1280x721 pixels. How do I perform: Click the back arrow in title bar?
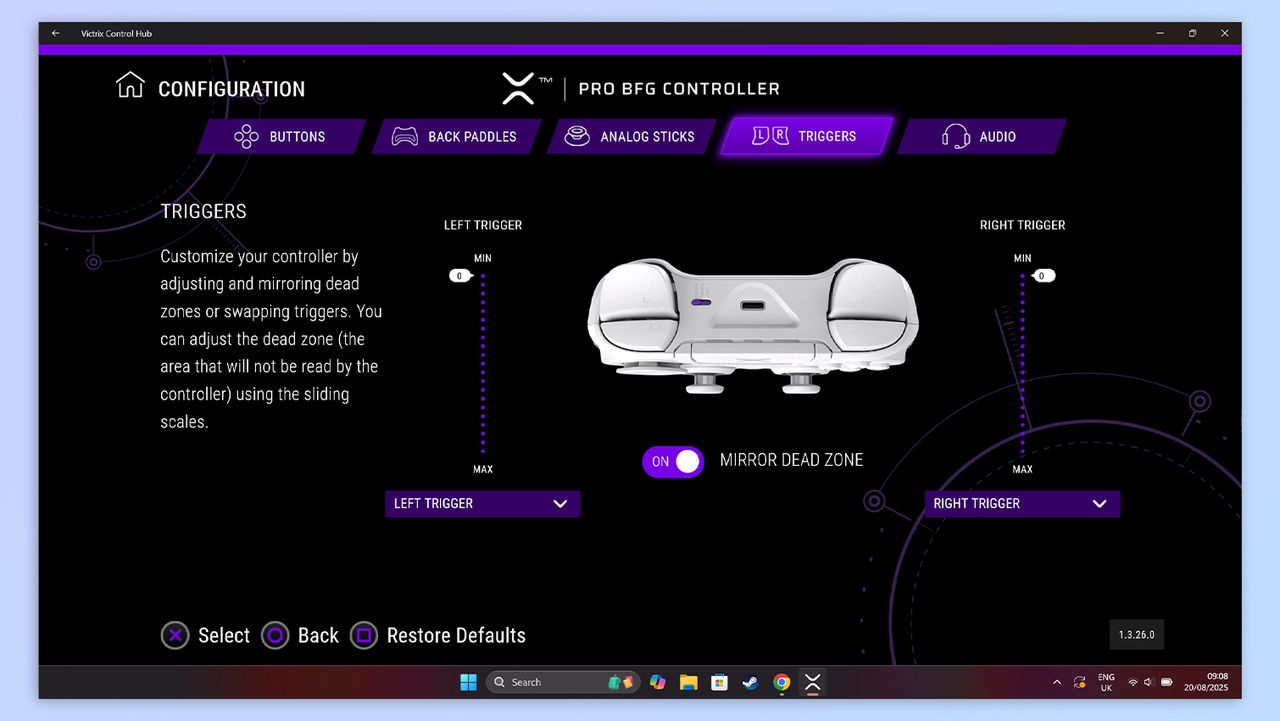coord(56,33)
